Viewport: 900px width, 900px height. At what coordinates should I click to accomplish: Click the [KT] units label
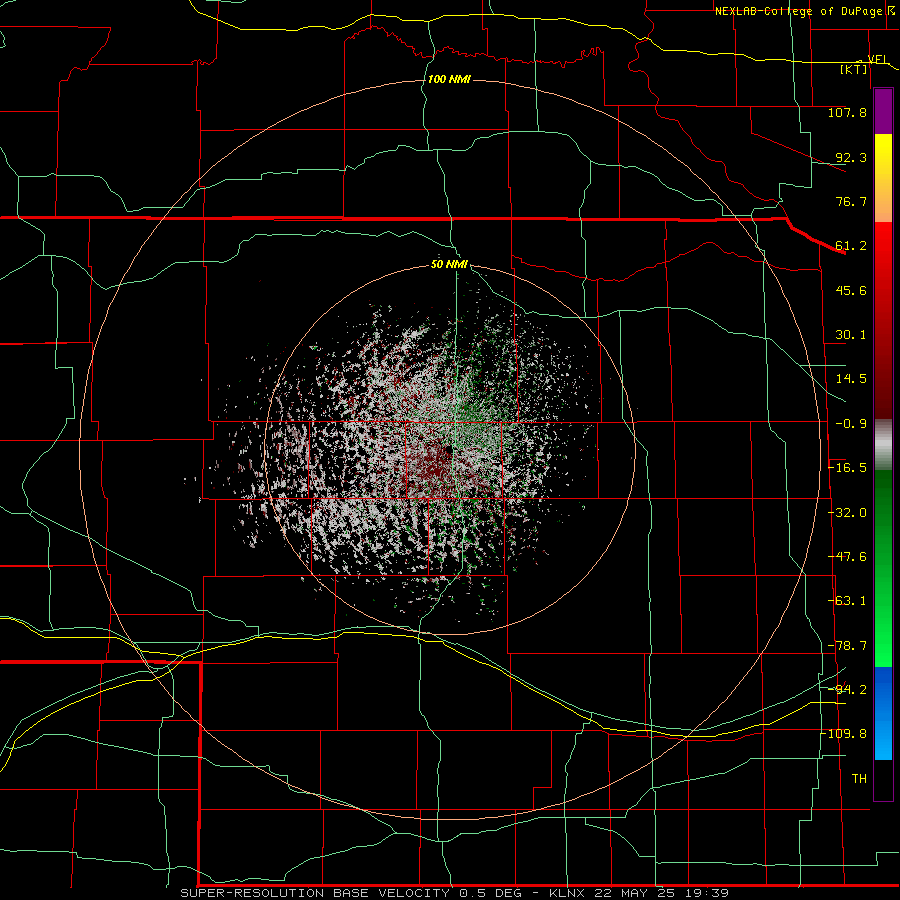(x=854, y=69)
